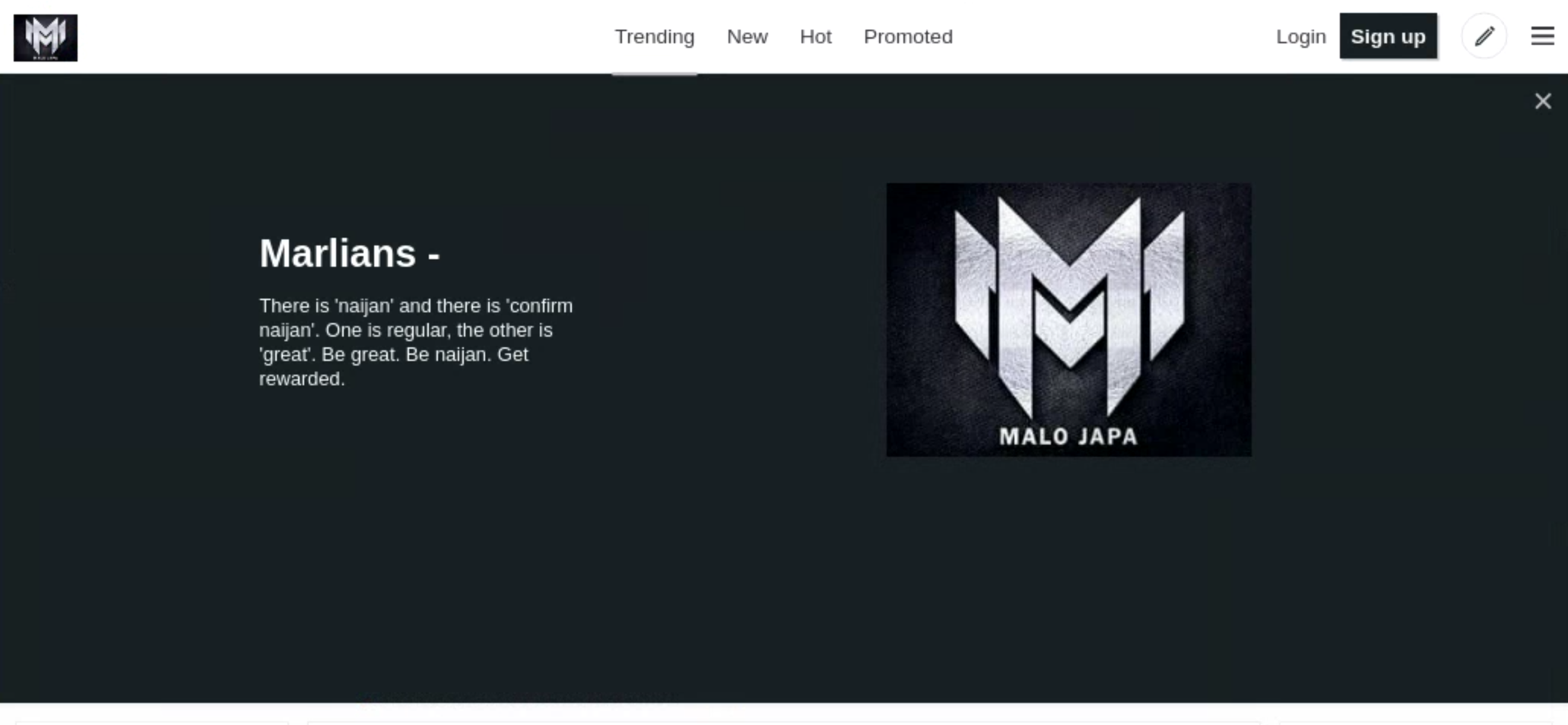The image size is (1568, 725).
Task: Click the Marlians logo in the top-left corner
Action: point(45,36)
